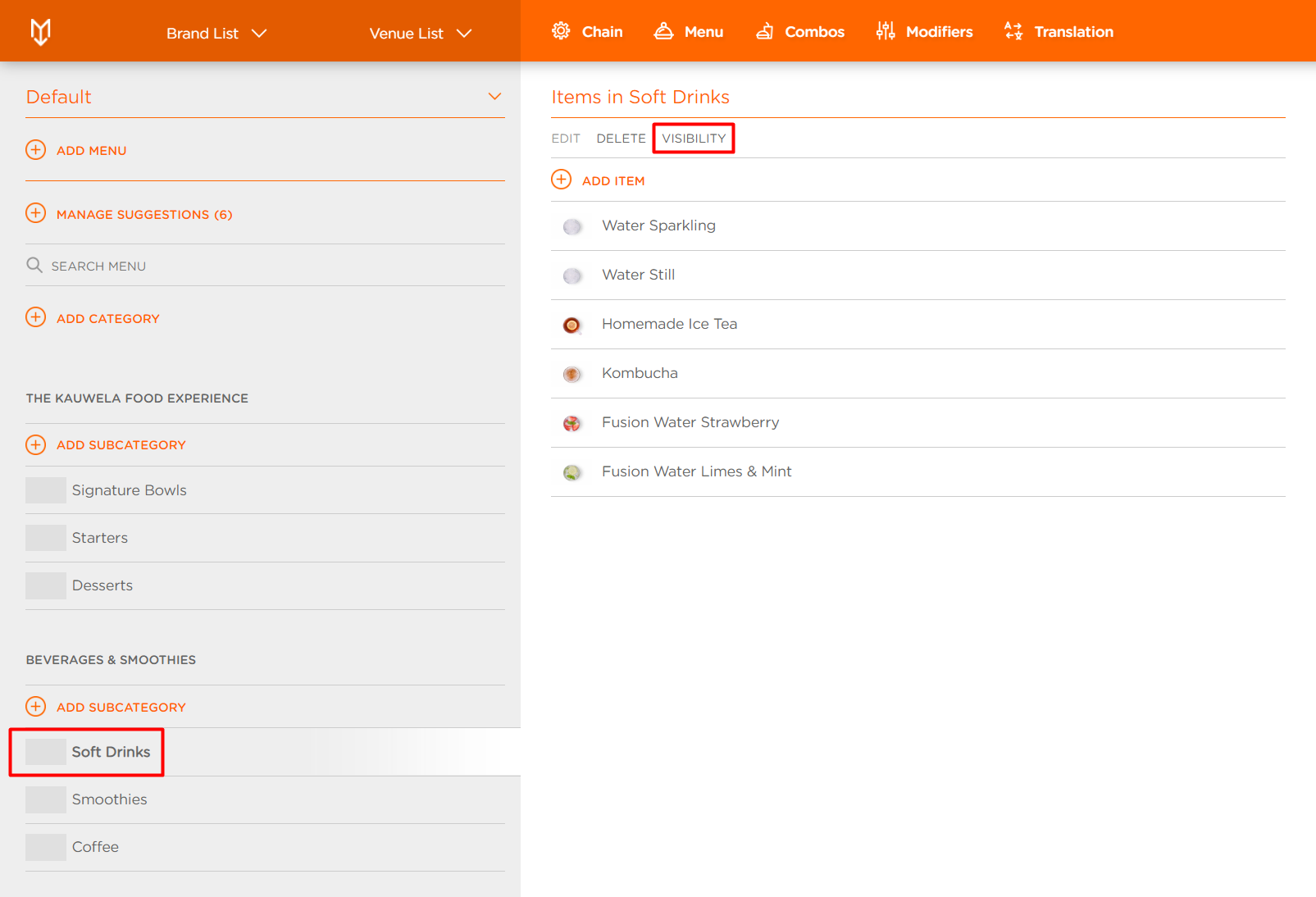Click plus icon for Kauwela Add Subcategory

[x=36, y=444]
